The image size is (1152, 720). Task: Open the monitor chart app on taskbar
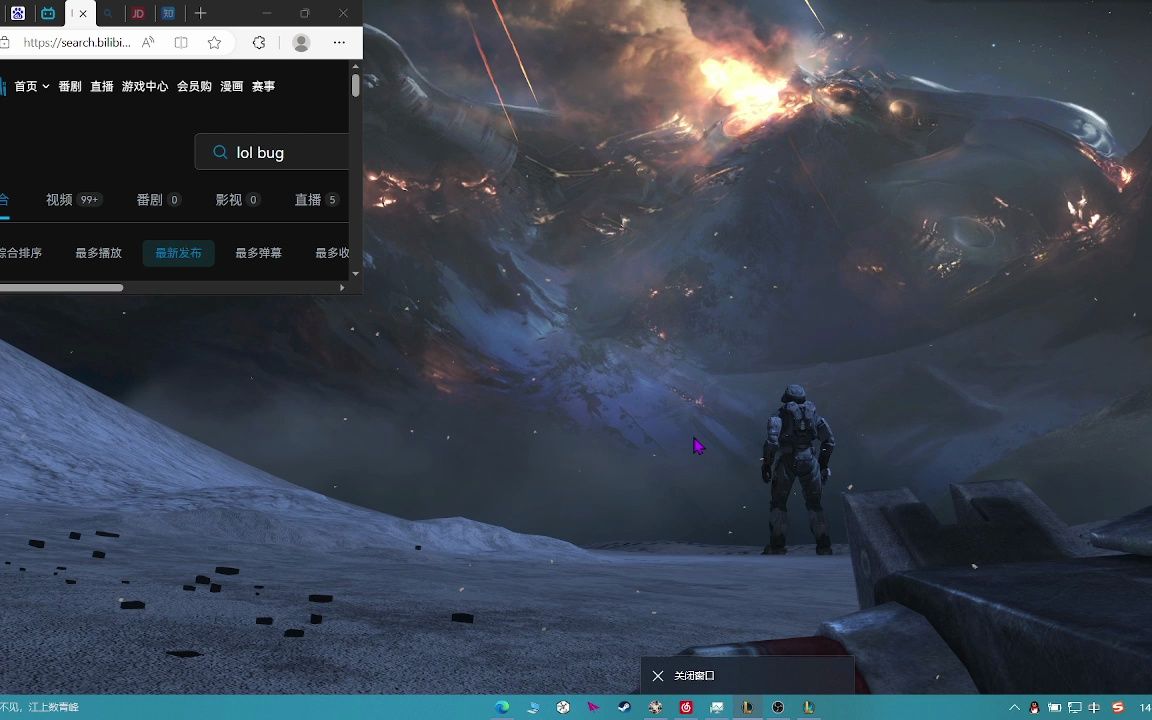point(716,707)
